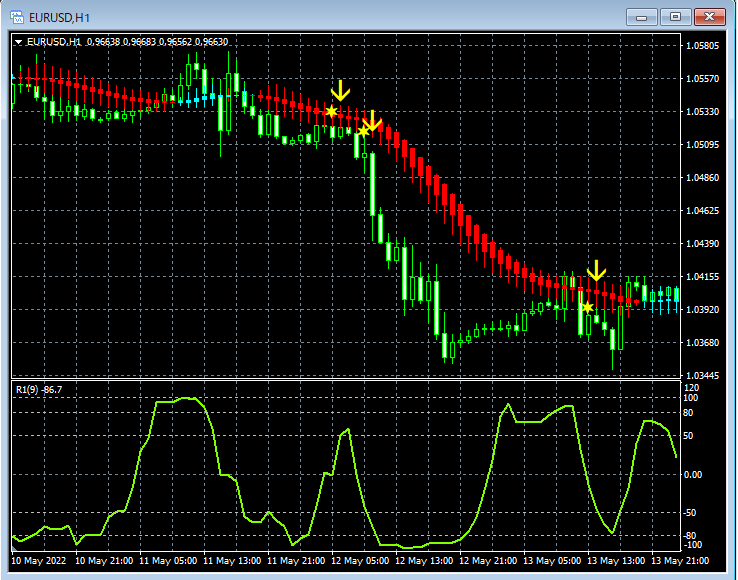Select the 1.05095 price scale value
The height and width of the screenshot is (580, 738).
pos(703,145)
